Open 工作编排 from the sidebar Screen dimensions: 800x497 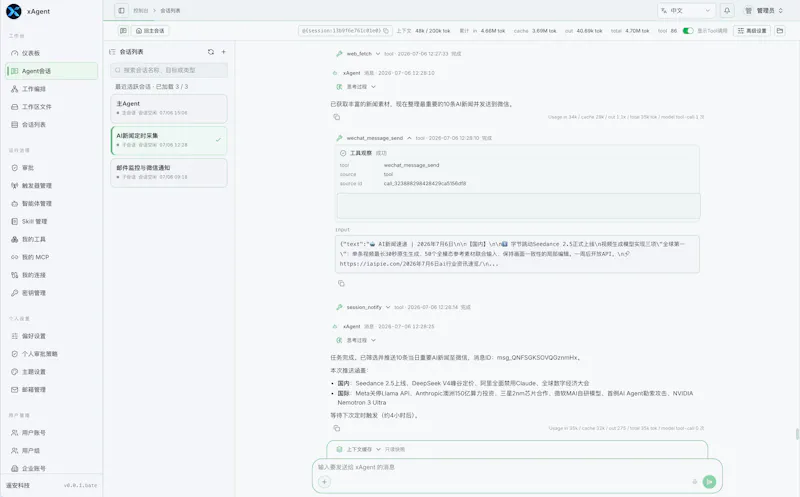(52, 89)
